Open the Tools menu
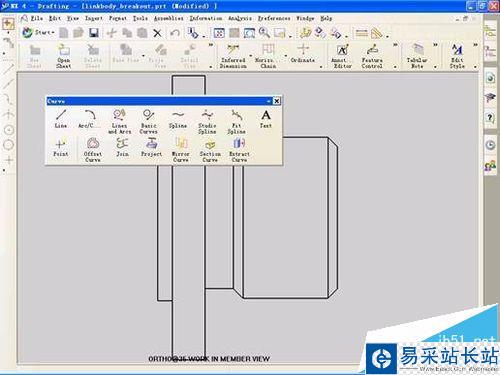 pyautogui.click(x=140, y=18)
